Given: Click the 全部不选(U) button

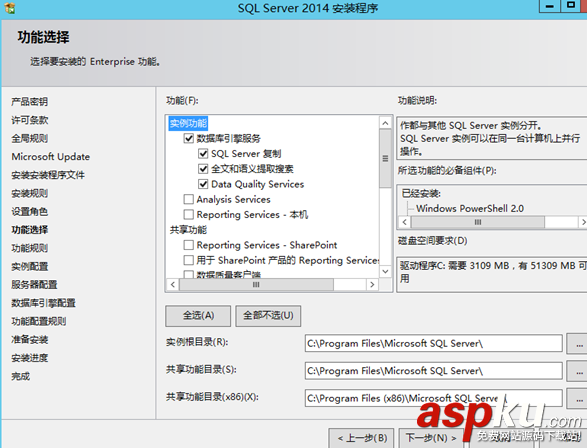Looking at the screenshot, I should point(268,316).
